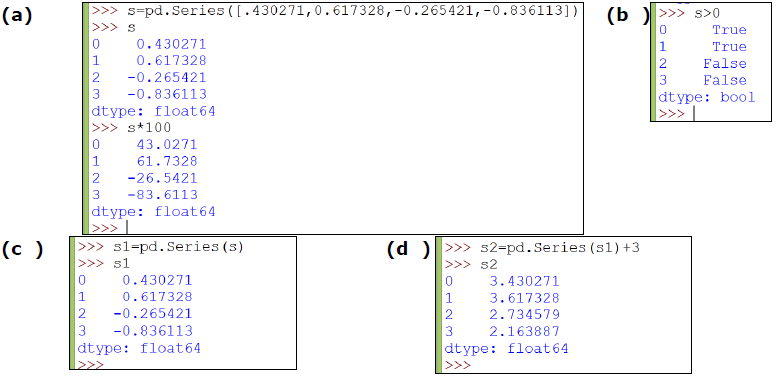Viewport: 776px width, 377px height.
Task: Select the value 2.163887
Action: (524, 332)
